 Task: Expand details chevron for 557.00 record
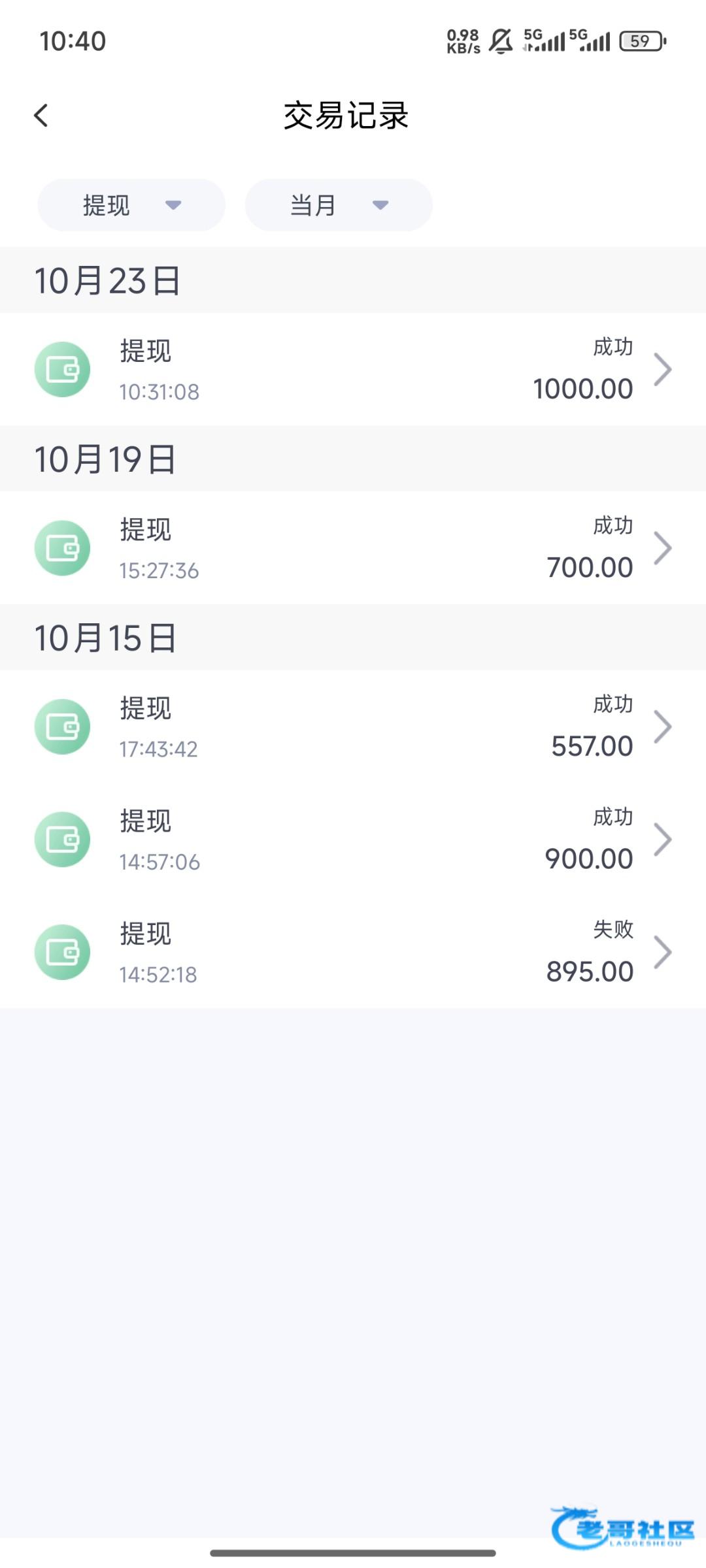point(663,727)
